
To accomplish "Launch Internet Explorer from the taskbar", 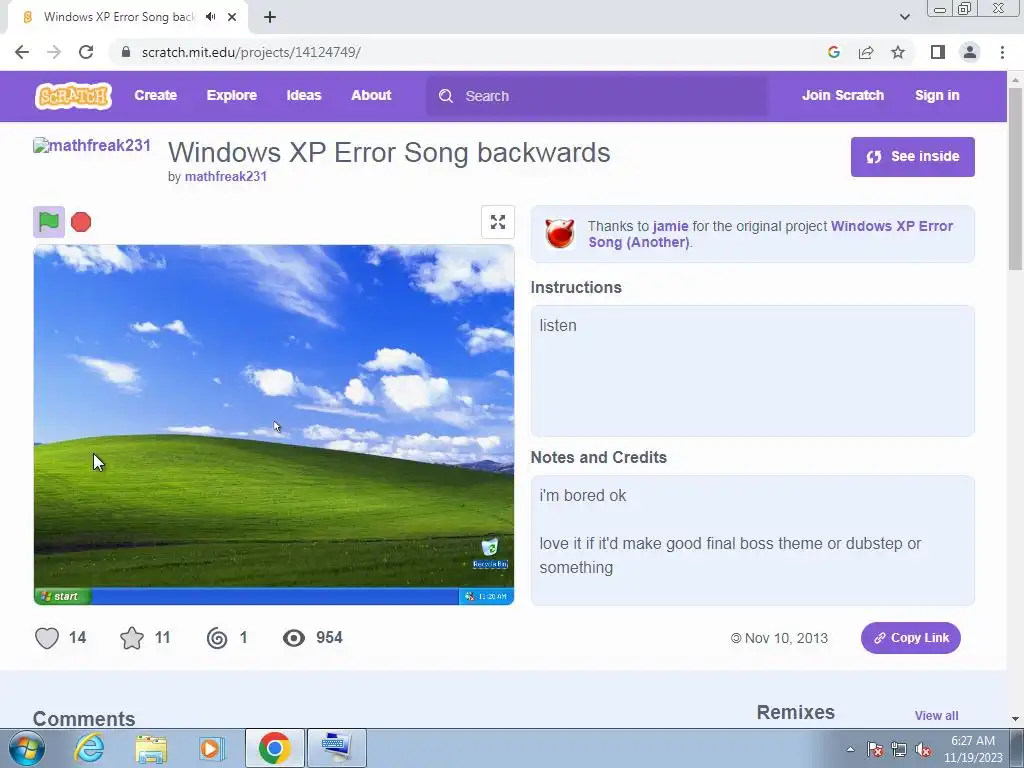I will click(89, 748).
